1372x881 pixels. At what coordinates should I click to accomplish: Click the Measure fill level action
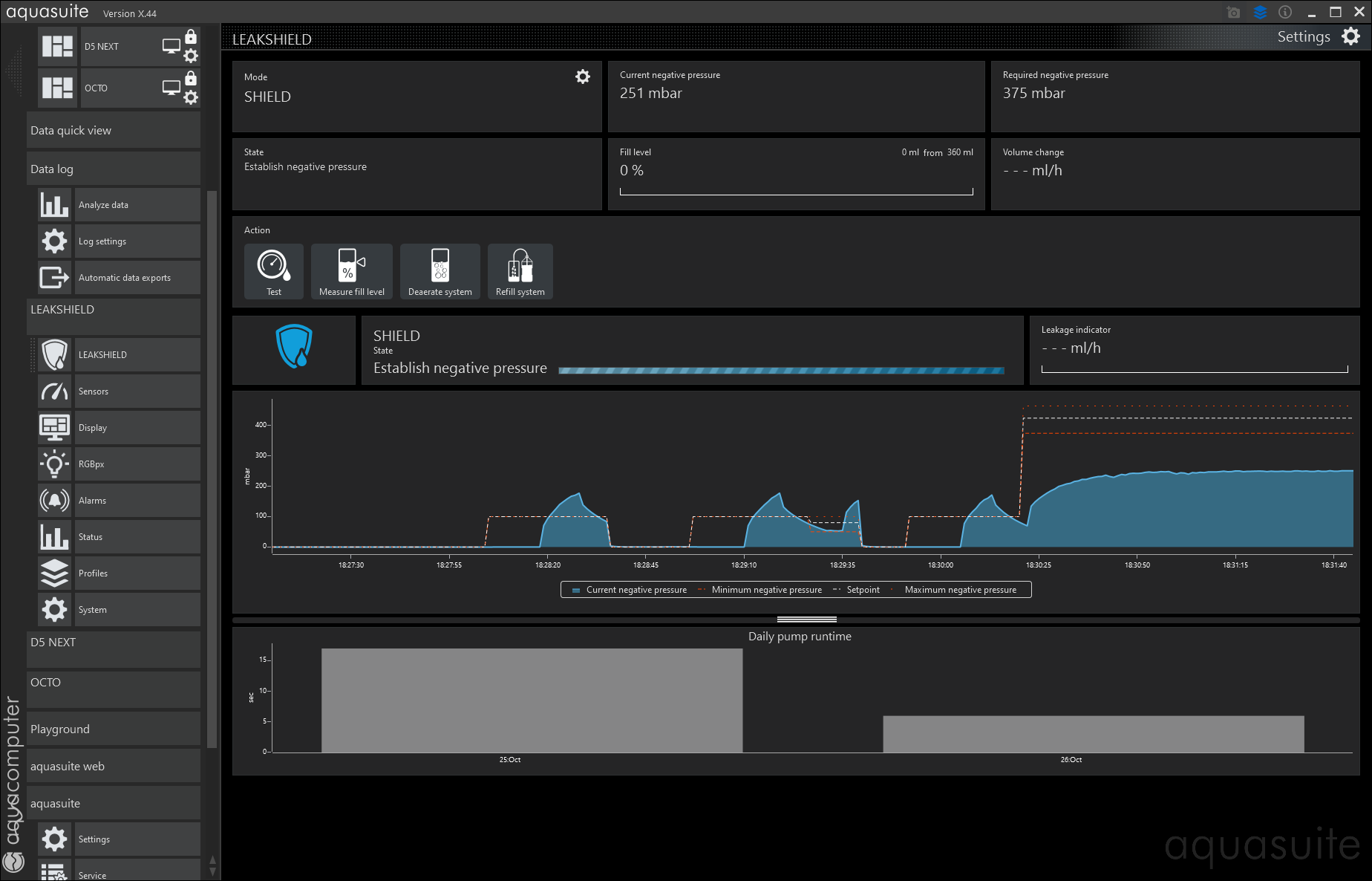pyautogui.click(x=351, y=271)
